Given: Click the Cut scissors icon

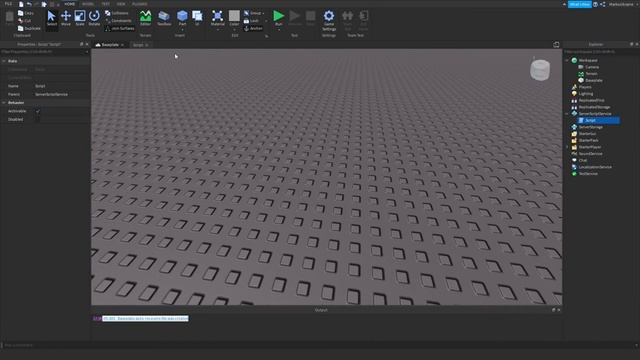Looking at the screenshot, I should [20, 20].
